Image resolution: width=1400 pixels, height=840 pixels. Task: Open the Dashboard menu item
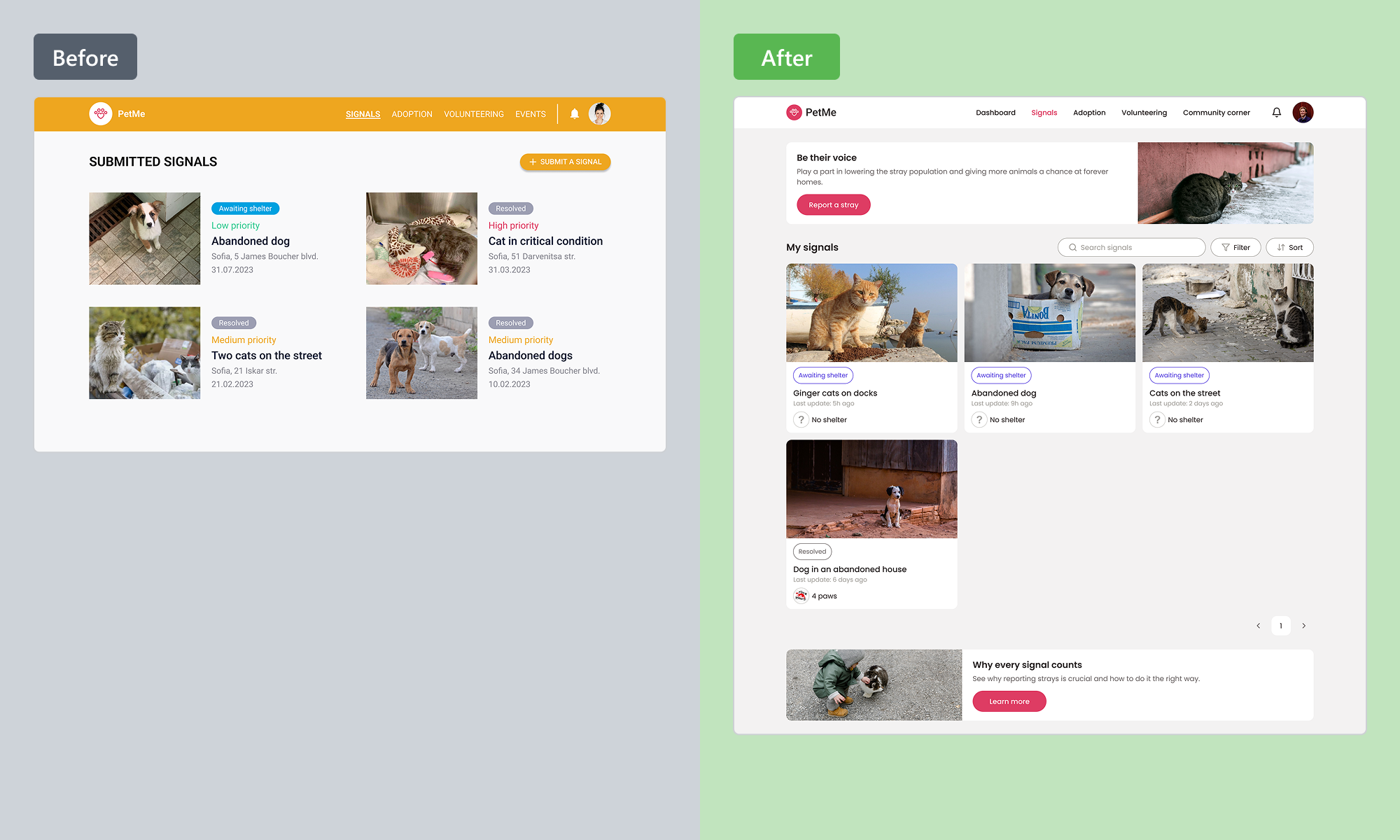click(x=995, y=113)
